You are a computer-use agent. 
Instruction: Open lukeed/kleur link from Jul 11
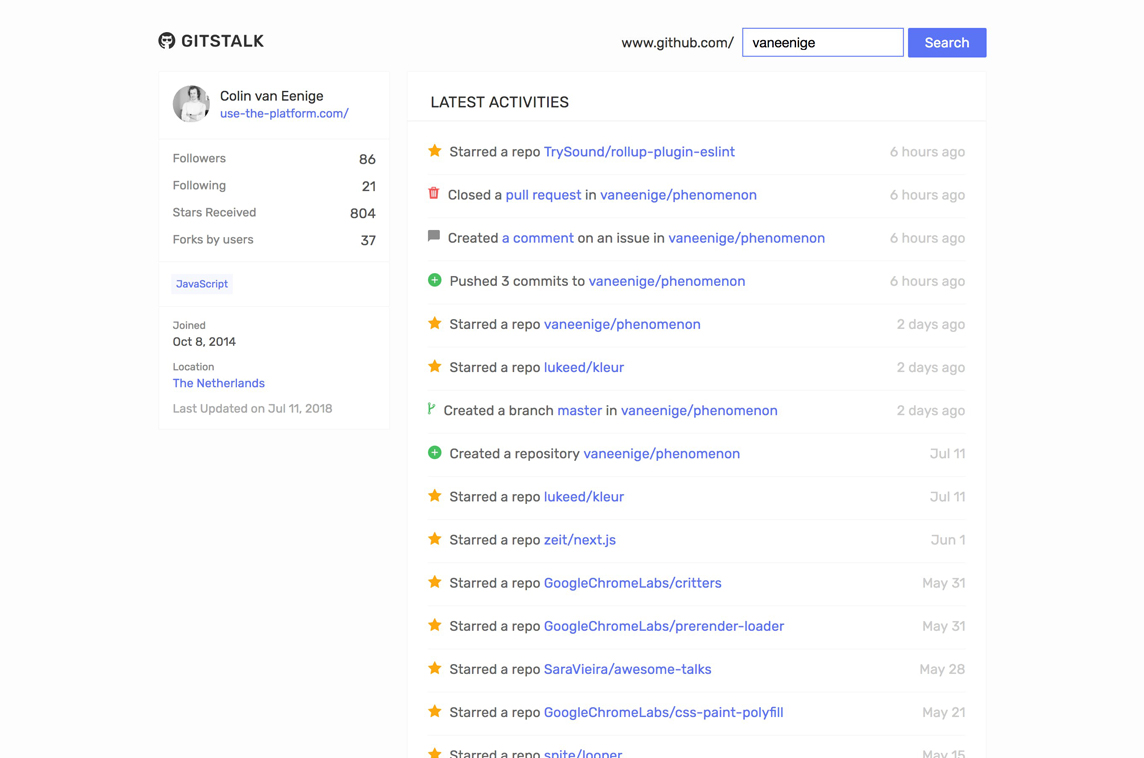click(584, 497)
